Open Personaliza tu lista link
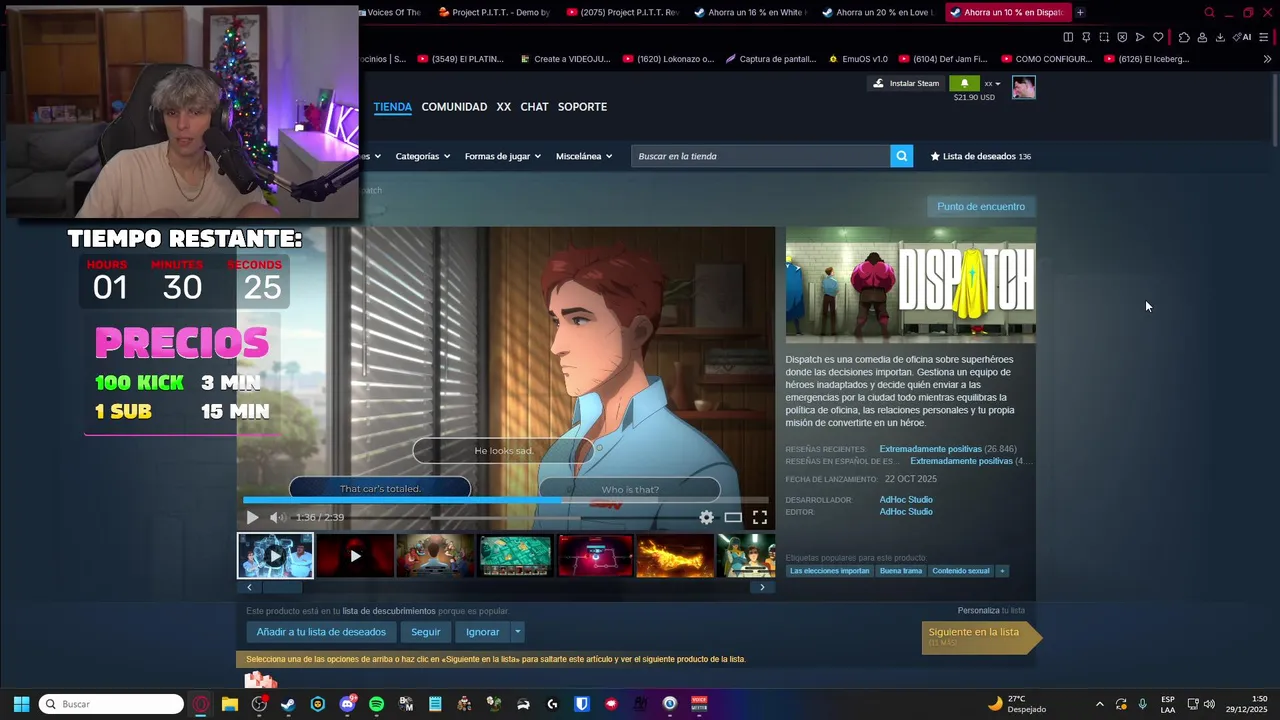The height and width of the screenshot is (720, 1280). (991, 610)
